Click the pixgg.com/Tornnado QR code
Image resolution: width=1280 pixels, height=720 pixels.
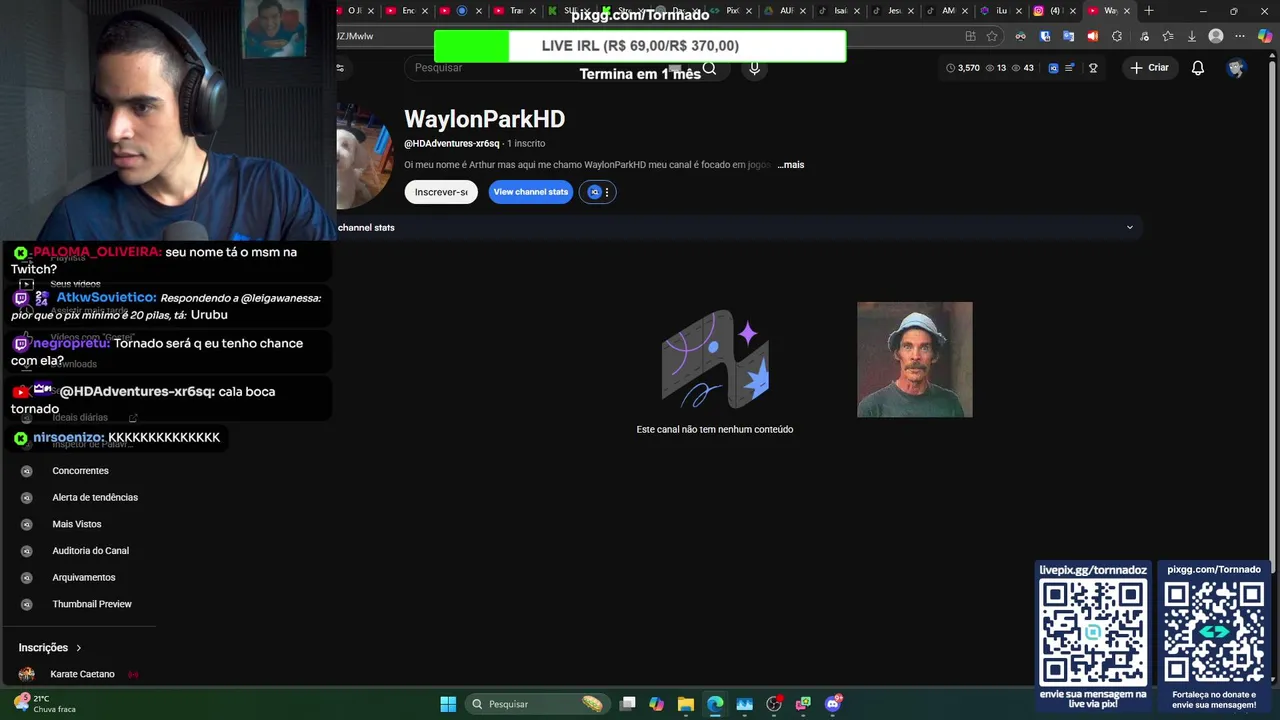[1214, 634]
